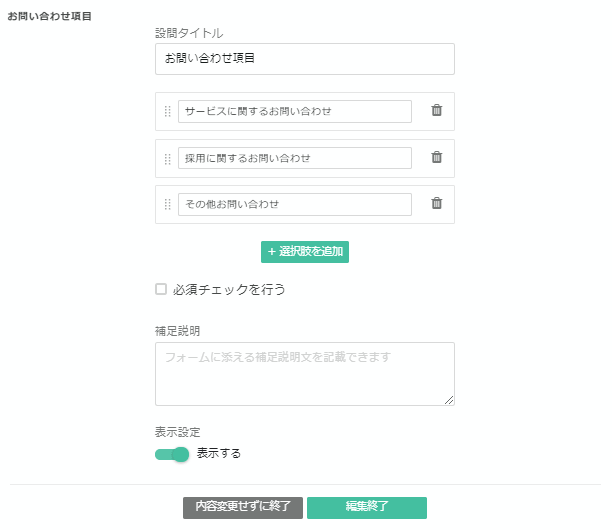The height and width of the screenshot is (530, 612).
Task: Edit the その他お問い合わせ text field
Action: (x=294, y=204)
